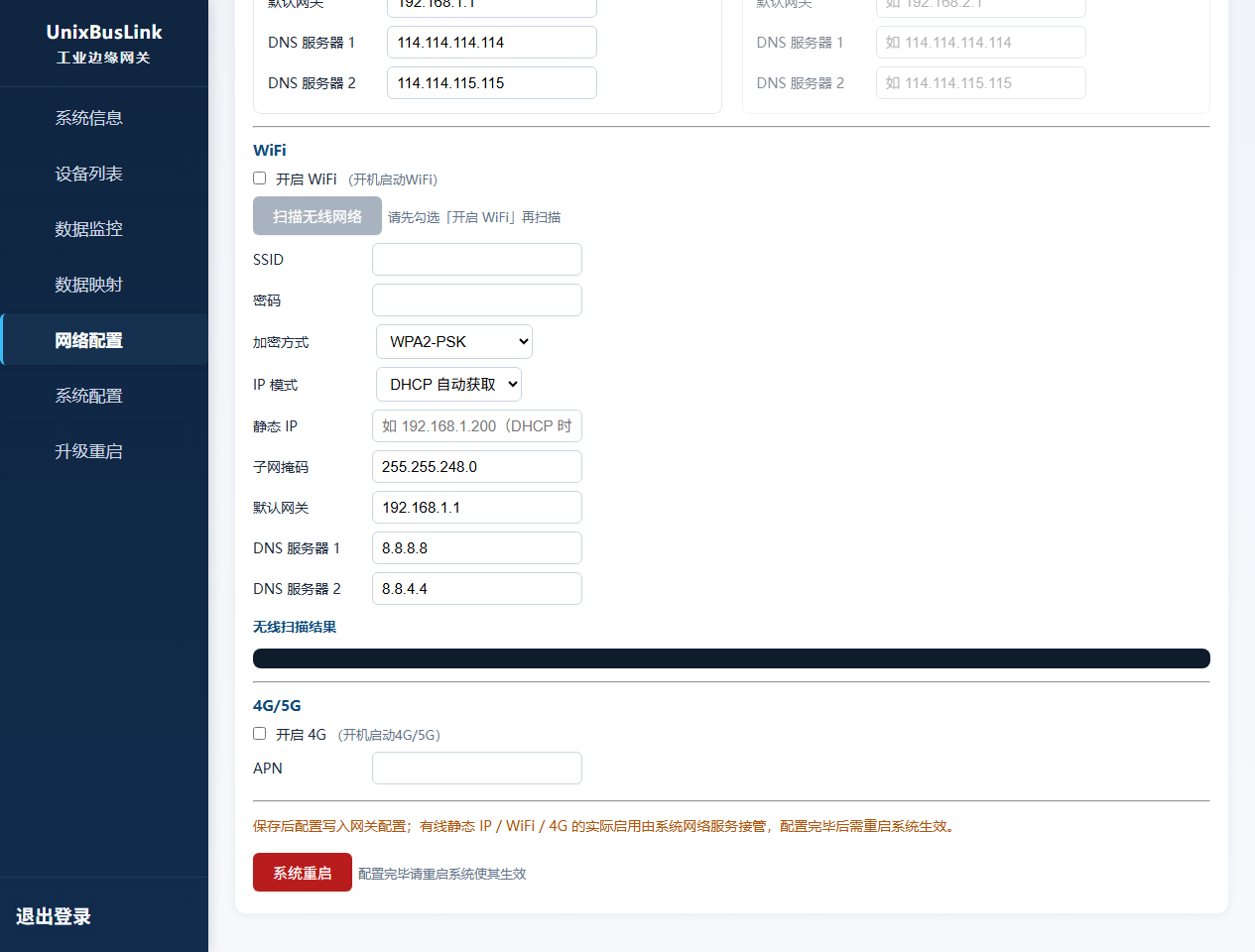
Task: Expand the IP 模式 DHCP dropdown
Action: coord(448,385)
